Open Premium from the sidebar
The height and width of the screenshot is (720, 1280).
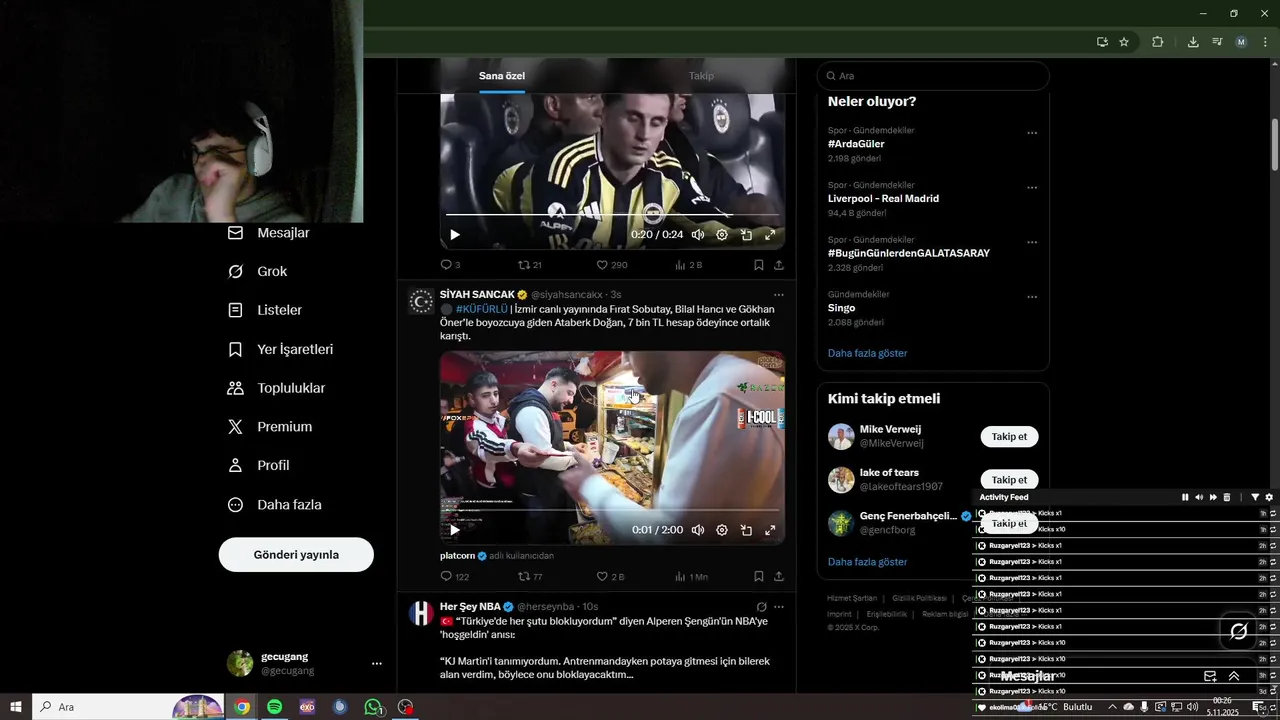(x=270, y=427)
